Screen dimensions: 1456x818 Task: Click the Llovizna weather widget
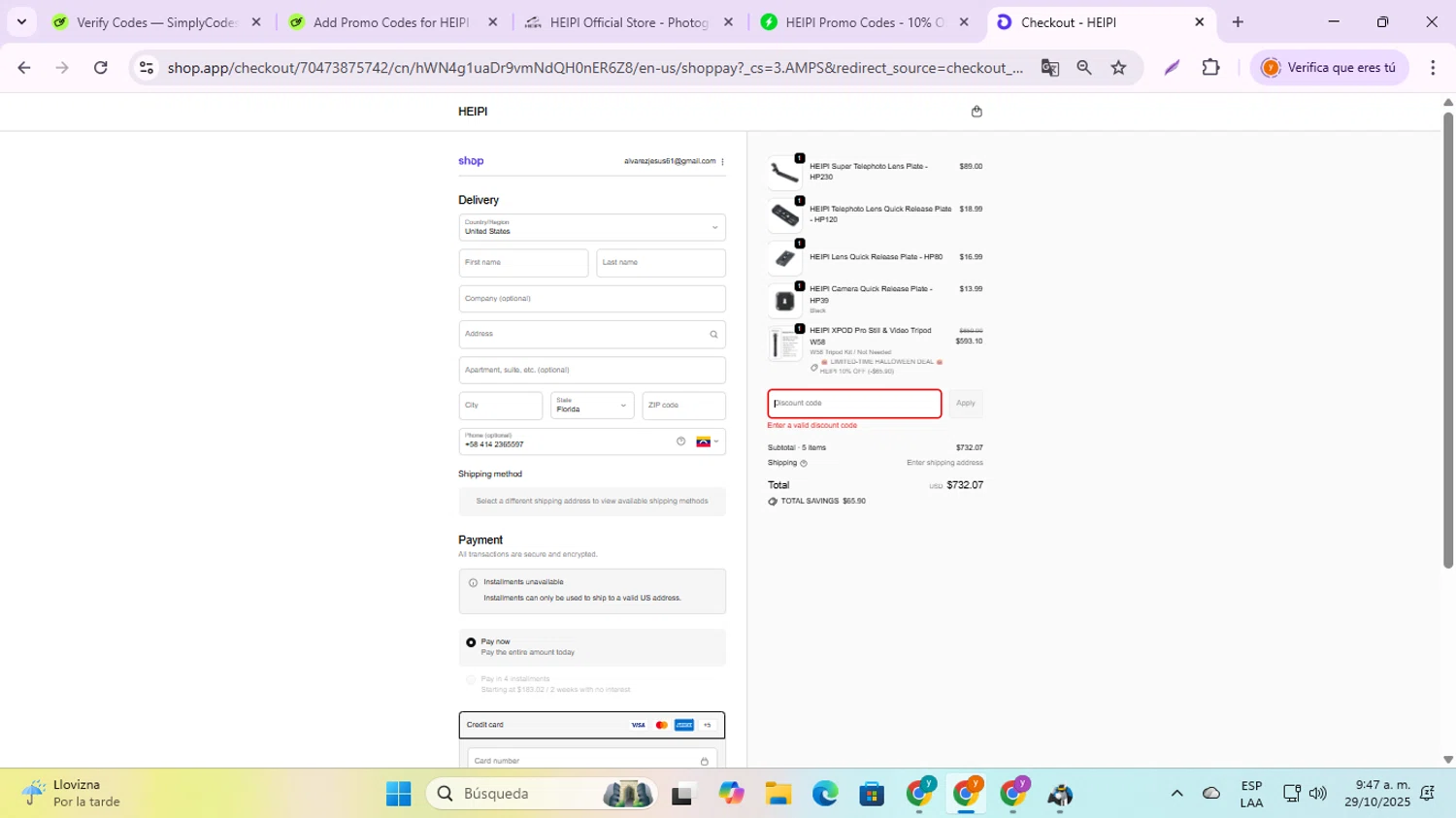pyautogui.click(x=73, y=794)
